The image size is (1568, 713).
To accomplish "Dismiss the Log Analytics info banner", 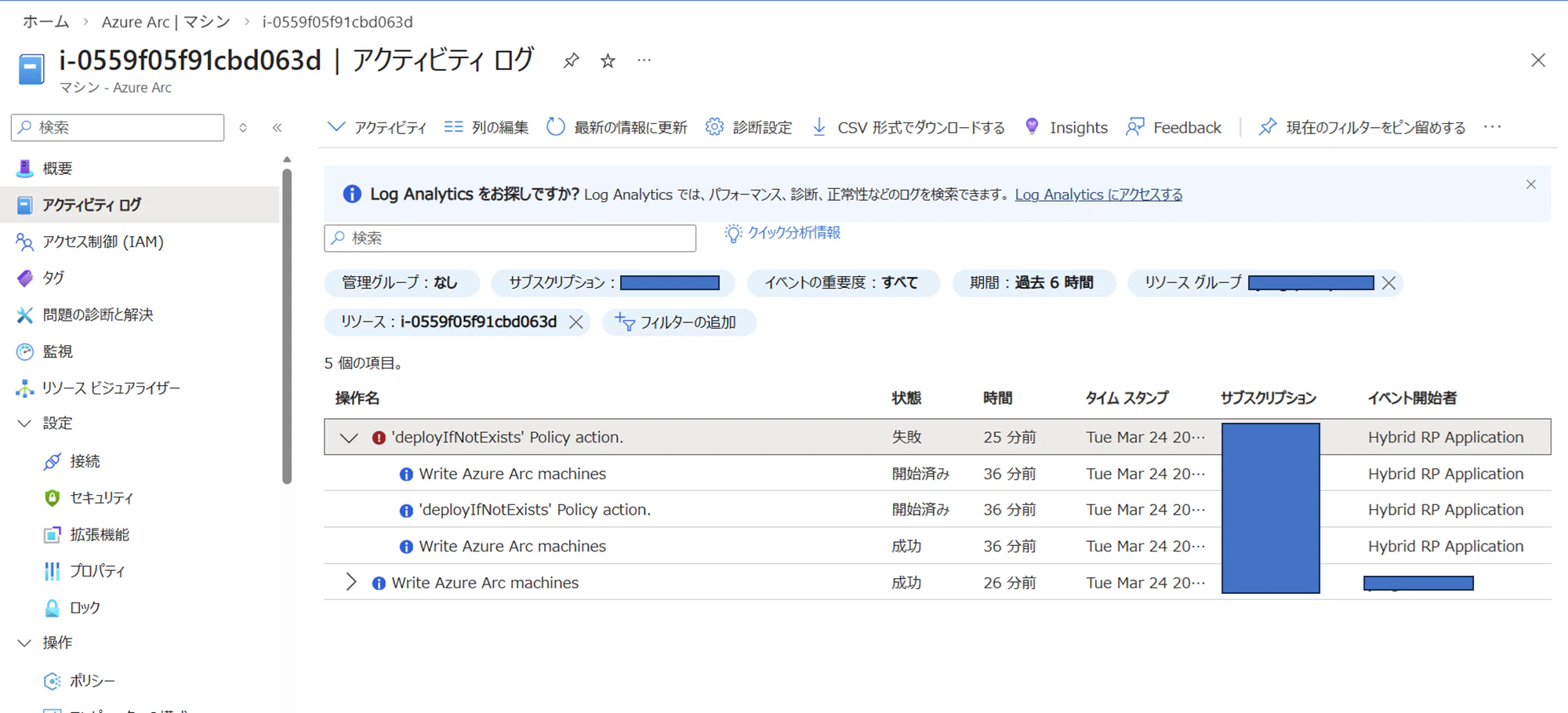I will pos(1531,184).
